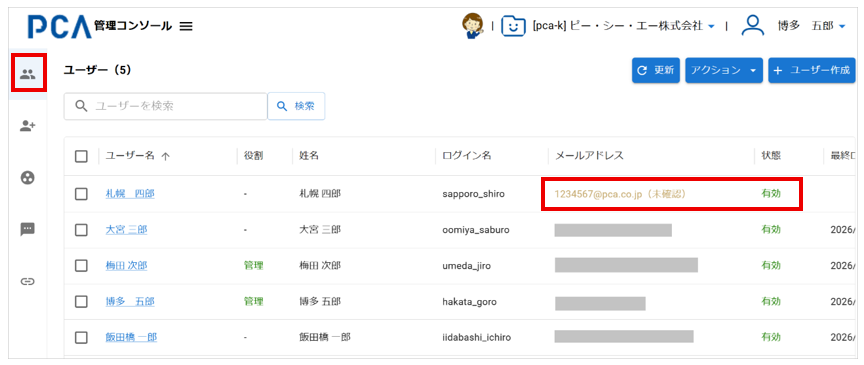Click the PCA logo
Screen dimensions: 864x365
(60, 26)
